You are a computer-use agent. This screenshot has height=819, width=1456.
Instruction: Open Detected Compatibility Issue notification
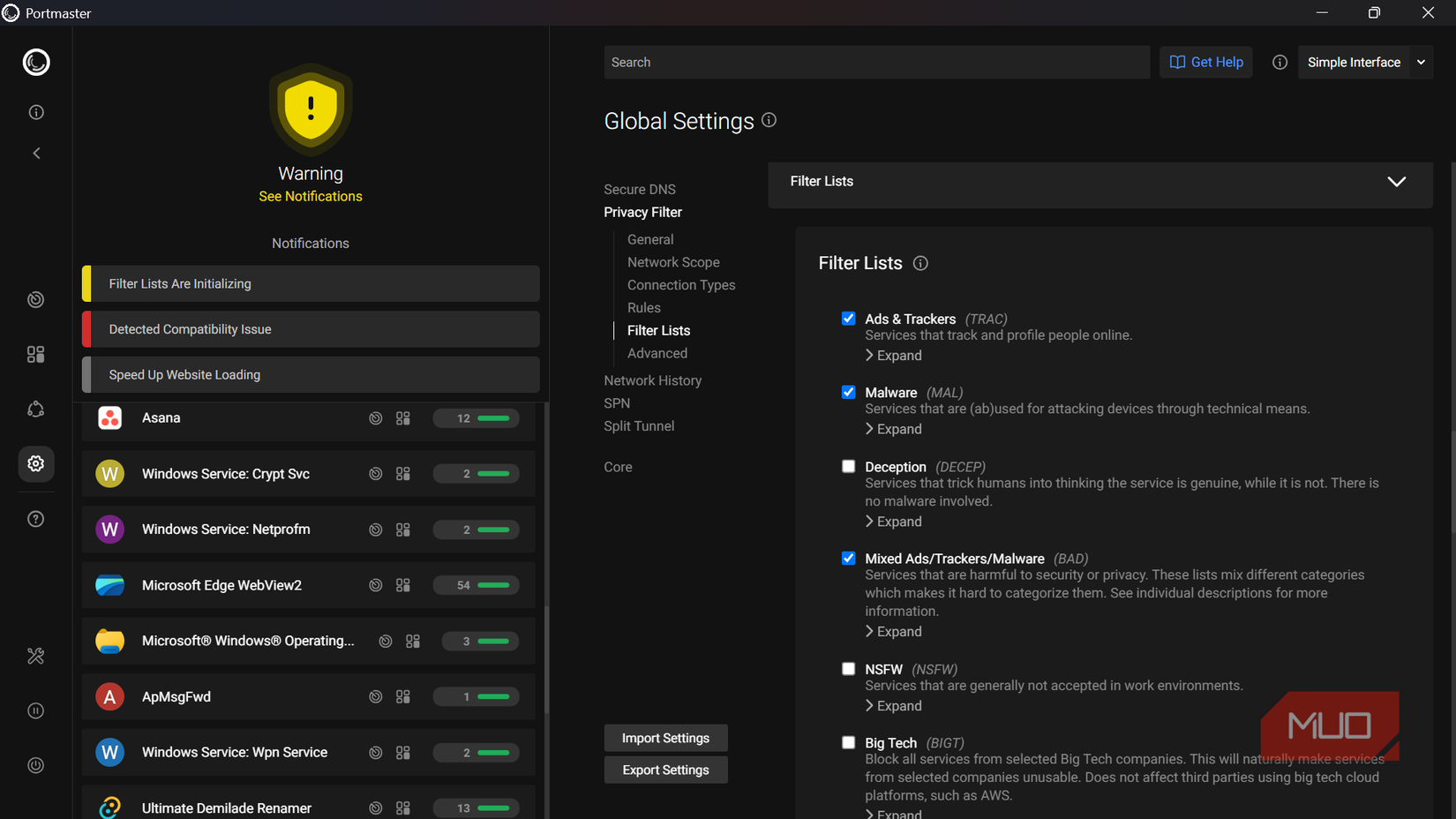[x=311, y=329]
